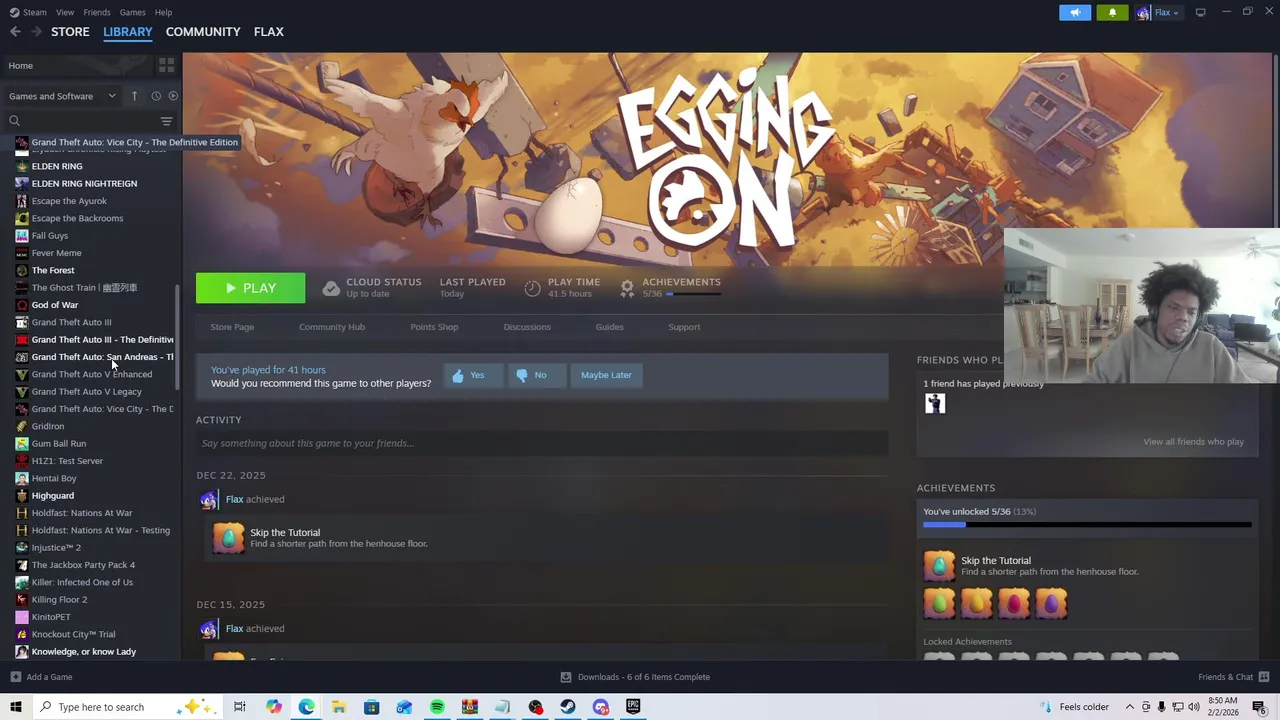Switch to the STORE tab

[70, 32]
